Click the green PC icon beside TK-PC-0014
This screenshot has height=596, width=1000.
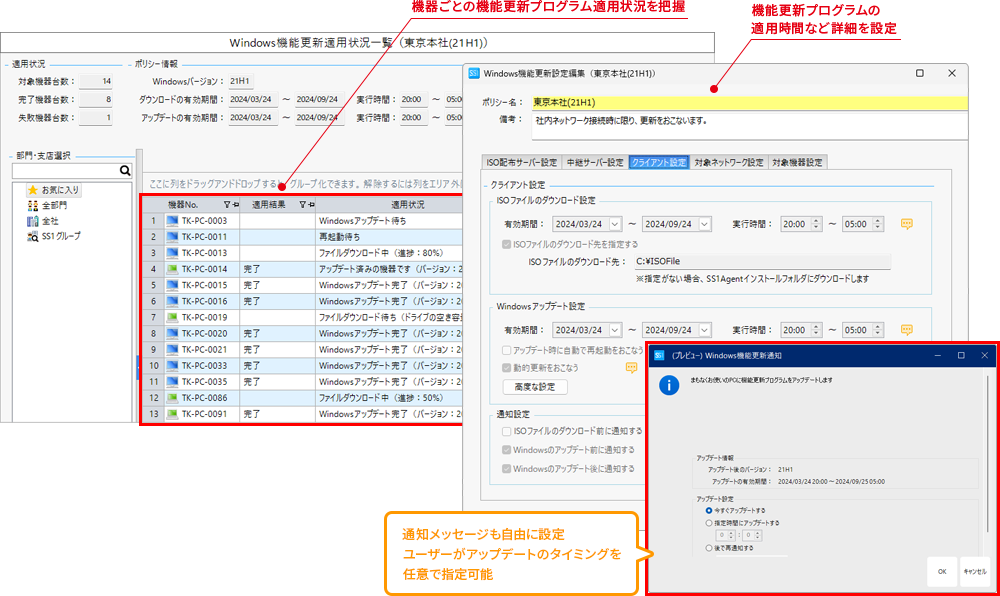172,269
